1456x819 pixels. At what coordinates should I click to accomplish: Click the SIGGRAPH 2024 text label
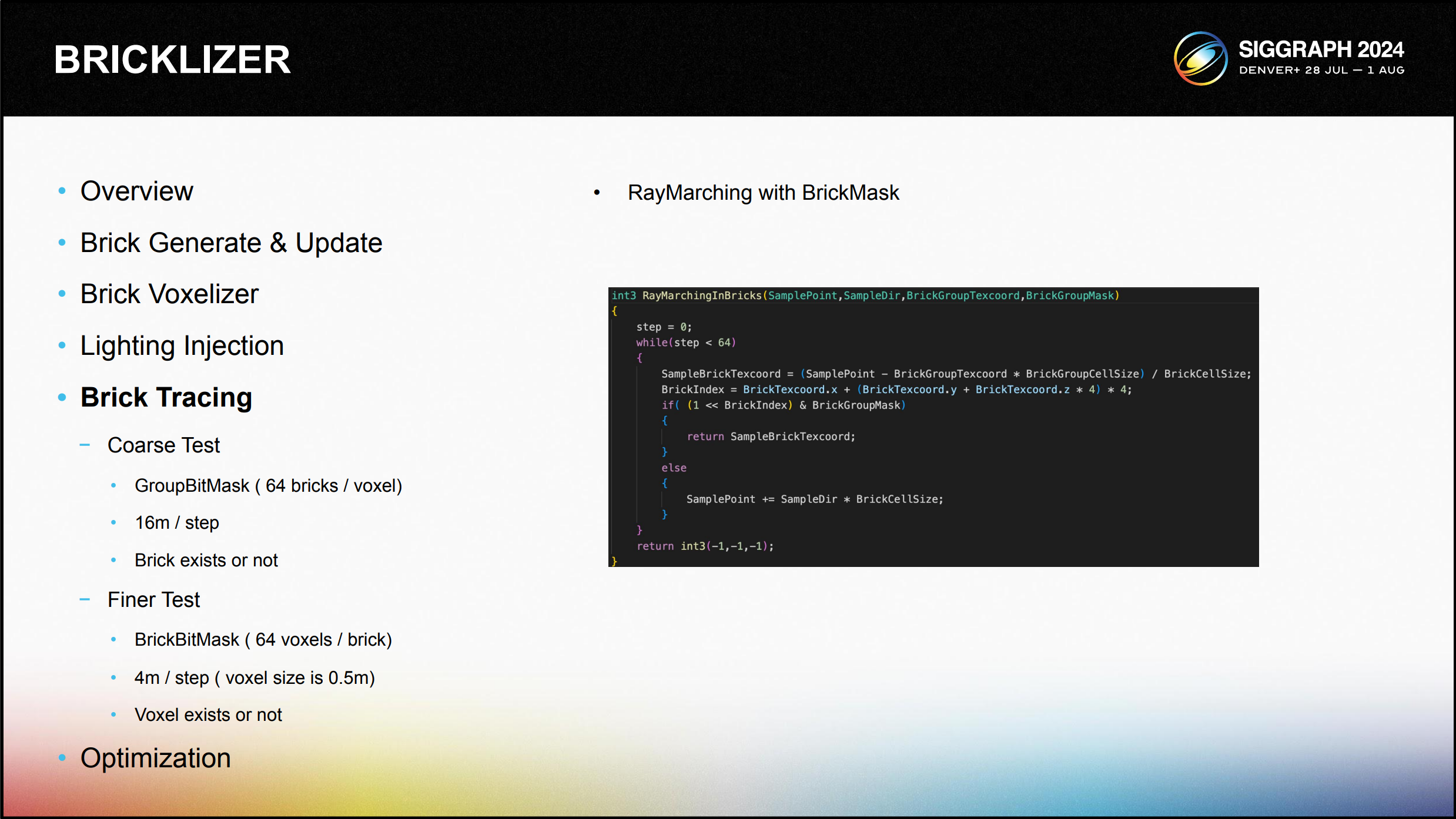[x=1321, y=50]
